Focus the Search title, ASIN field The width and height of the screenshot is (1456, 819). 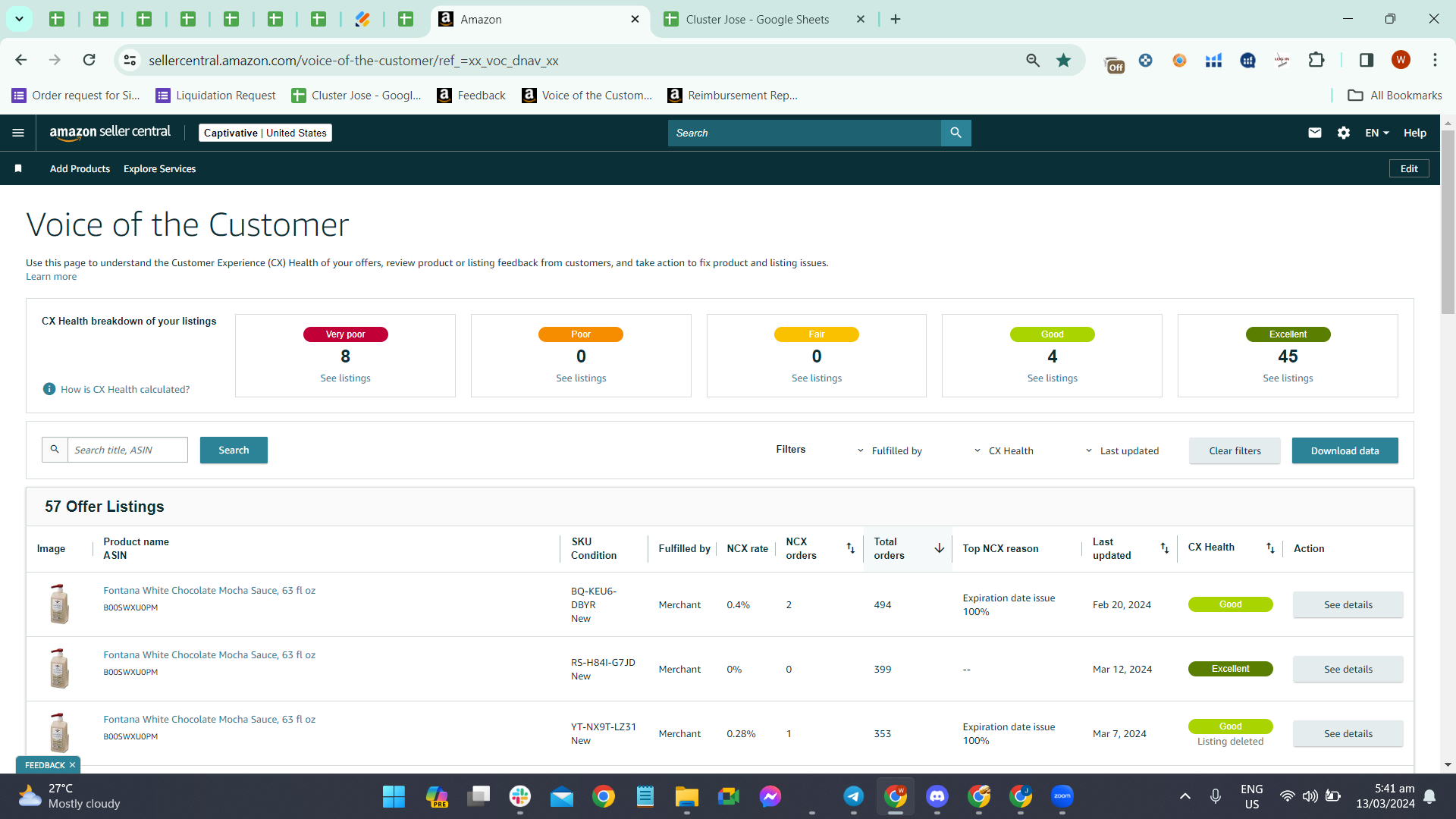(127, 450)
